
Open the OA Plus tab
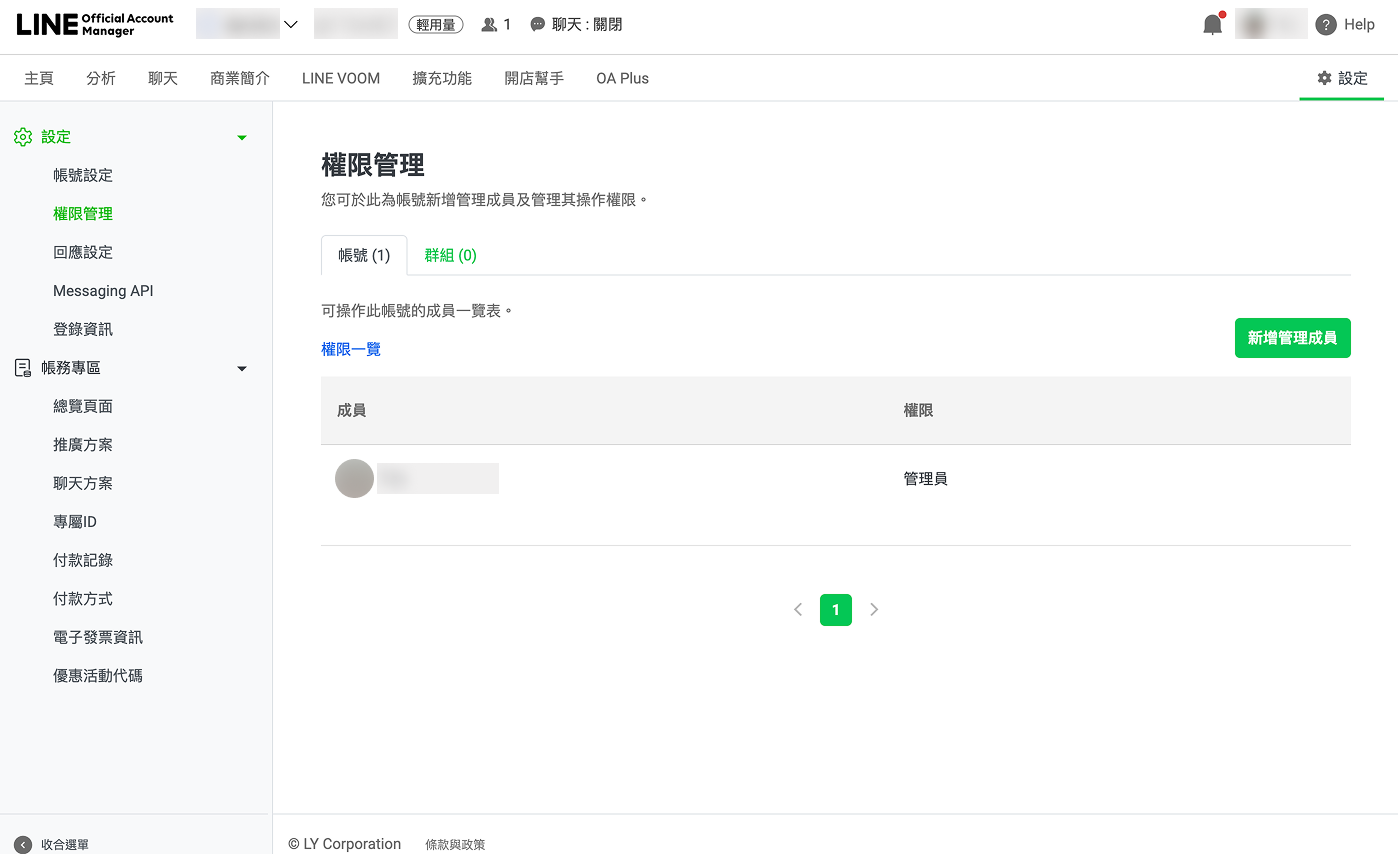click(622, 78)
